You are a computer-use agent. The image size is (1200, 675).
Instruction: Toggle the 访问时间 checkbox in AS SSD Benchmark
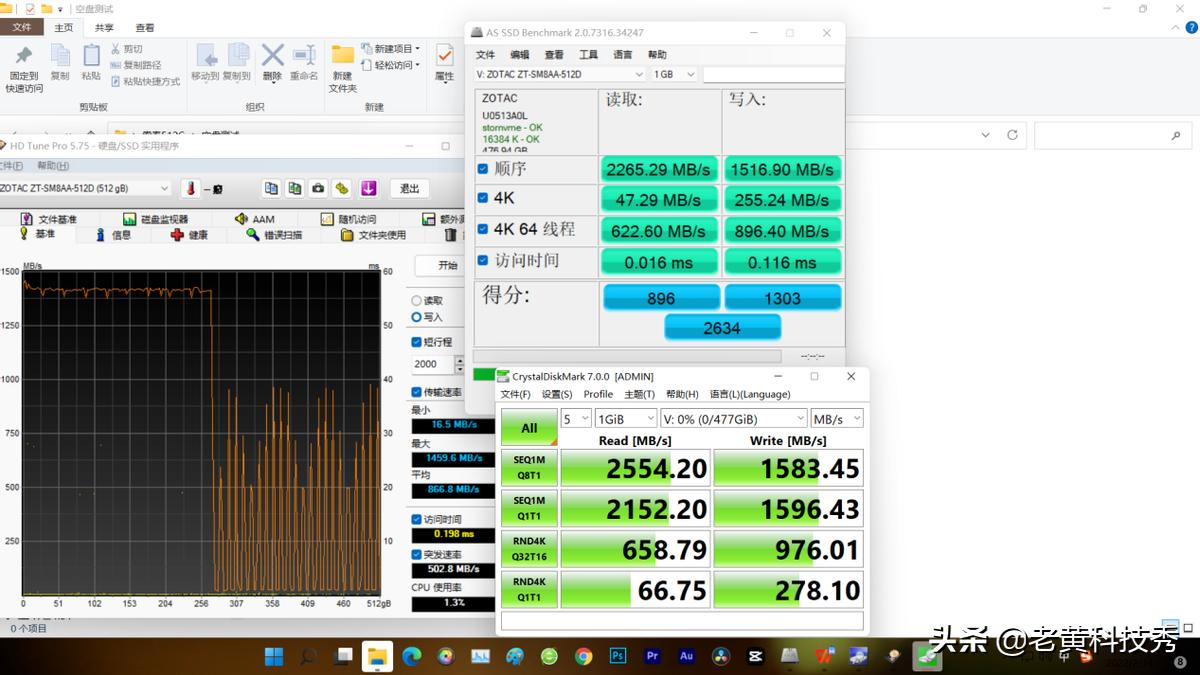click(x=483, y=261)
